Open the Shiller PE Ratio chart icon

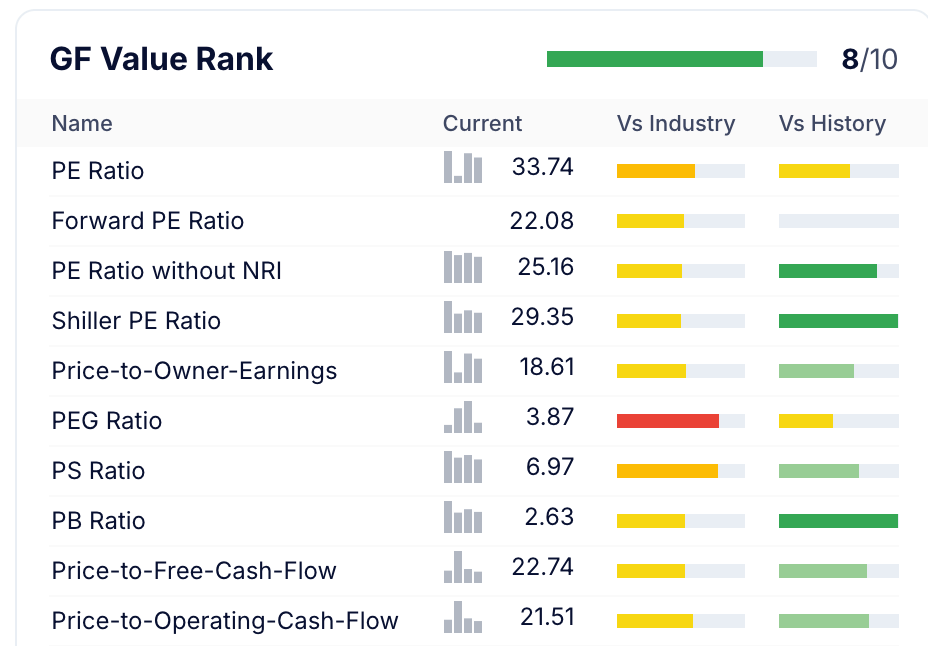463,317
